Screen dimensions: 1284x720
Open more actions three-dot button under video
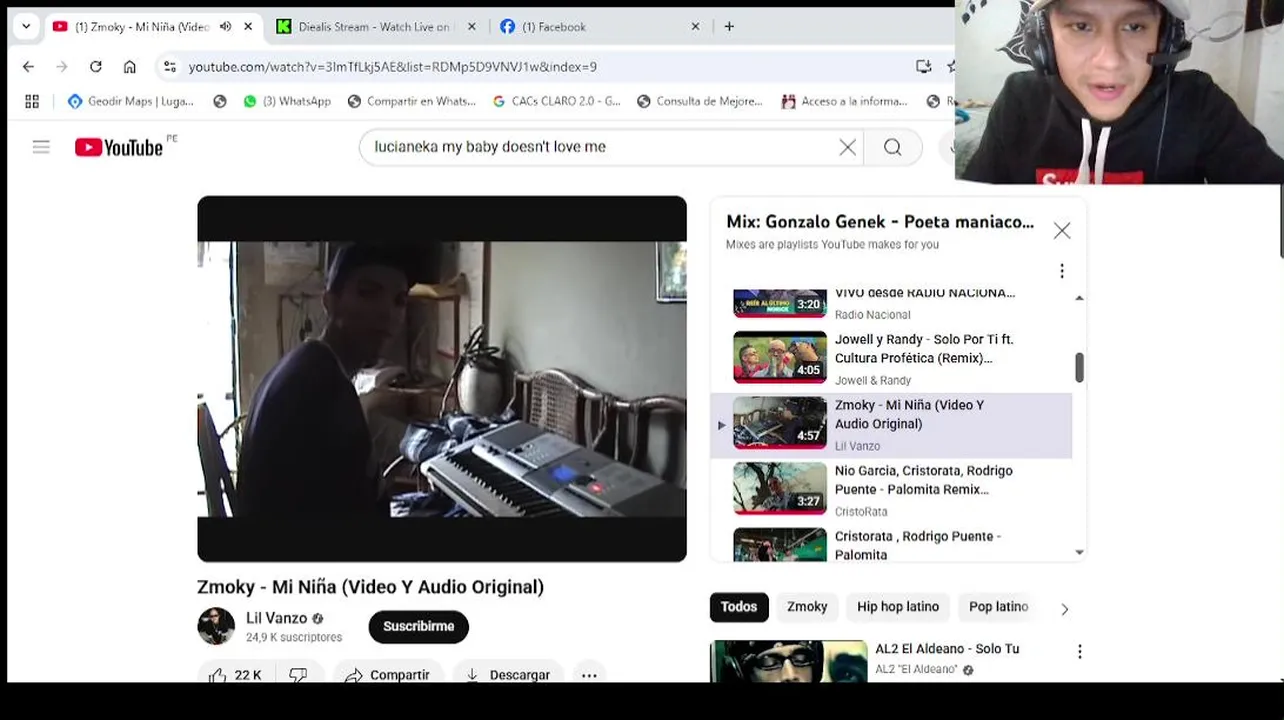coord(589,675)
